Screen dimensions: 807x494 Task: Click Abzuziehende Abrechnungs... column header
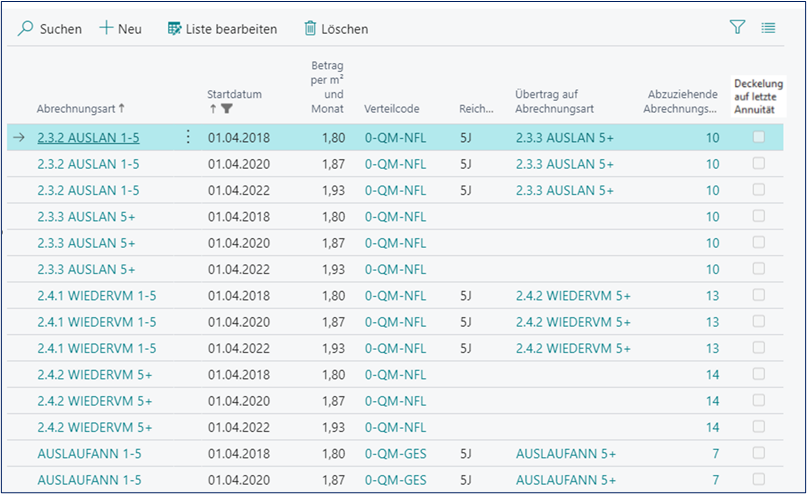click(682, 100)
